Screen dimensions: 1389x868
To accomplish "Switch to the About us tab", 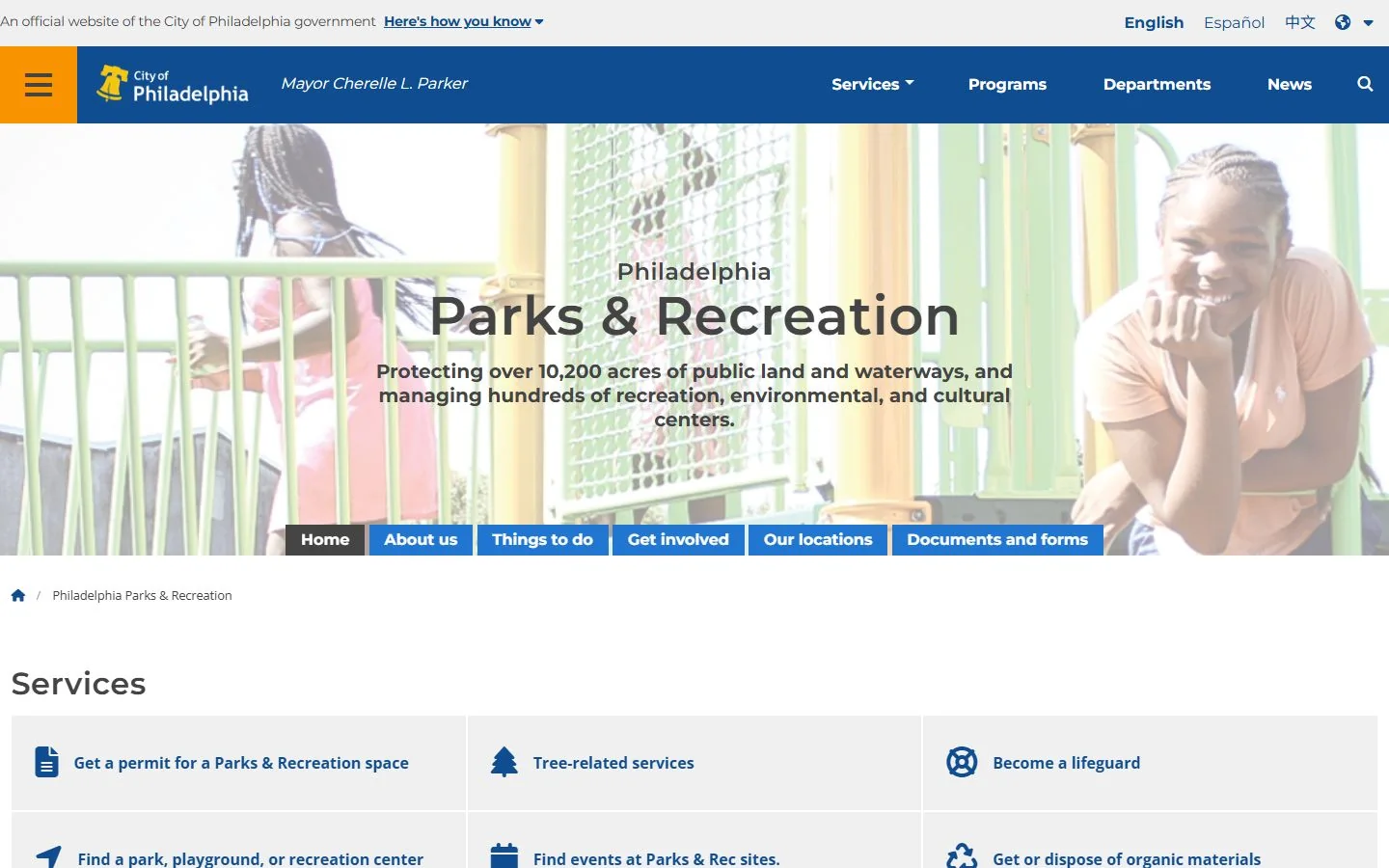I will tap(421, 540).
